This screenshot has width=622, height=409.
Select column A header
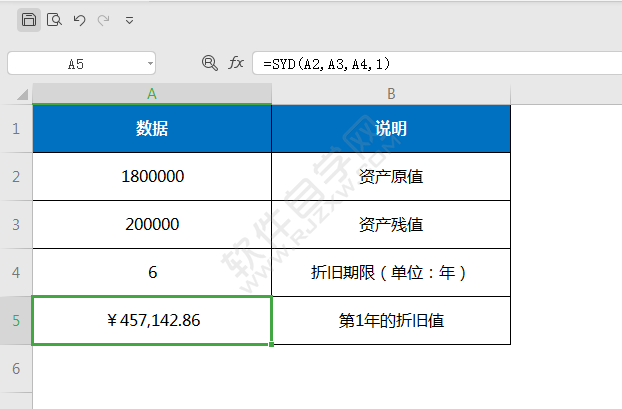[x=152, y=94]
